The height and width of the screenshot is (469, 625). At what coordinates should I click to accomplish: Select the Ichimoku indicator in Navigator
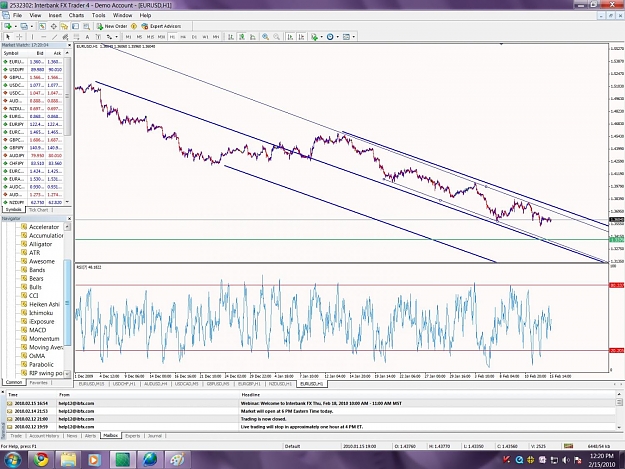(41, 313)
